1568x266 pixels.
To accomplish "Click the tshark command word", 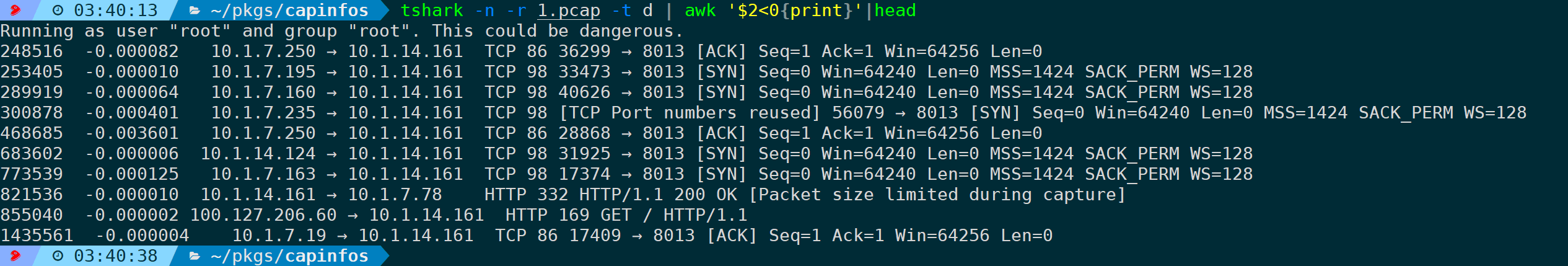I will [432, 11].
